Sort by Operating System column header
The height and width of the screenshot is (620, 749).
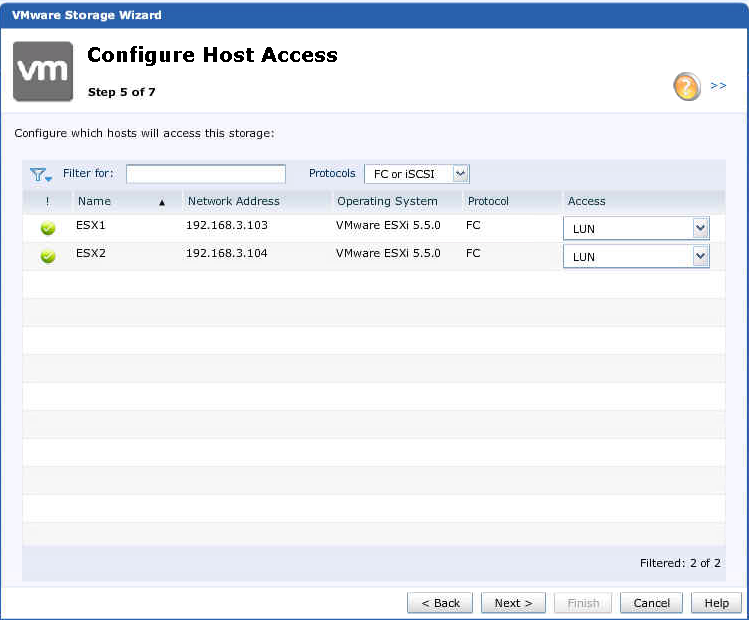click(387, 201)
